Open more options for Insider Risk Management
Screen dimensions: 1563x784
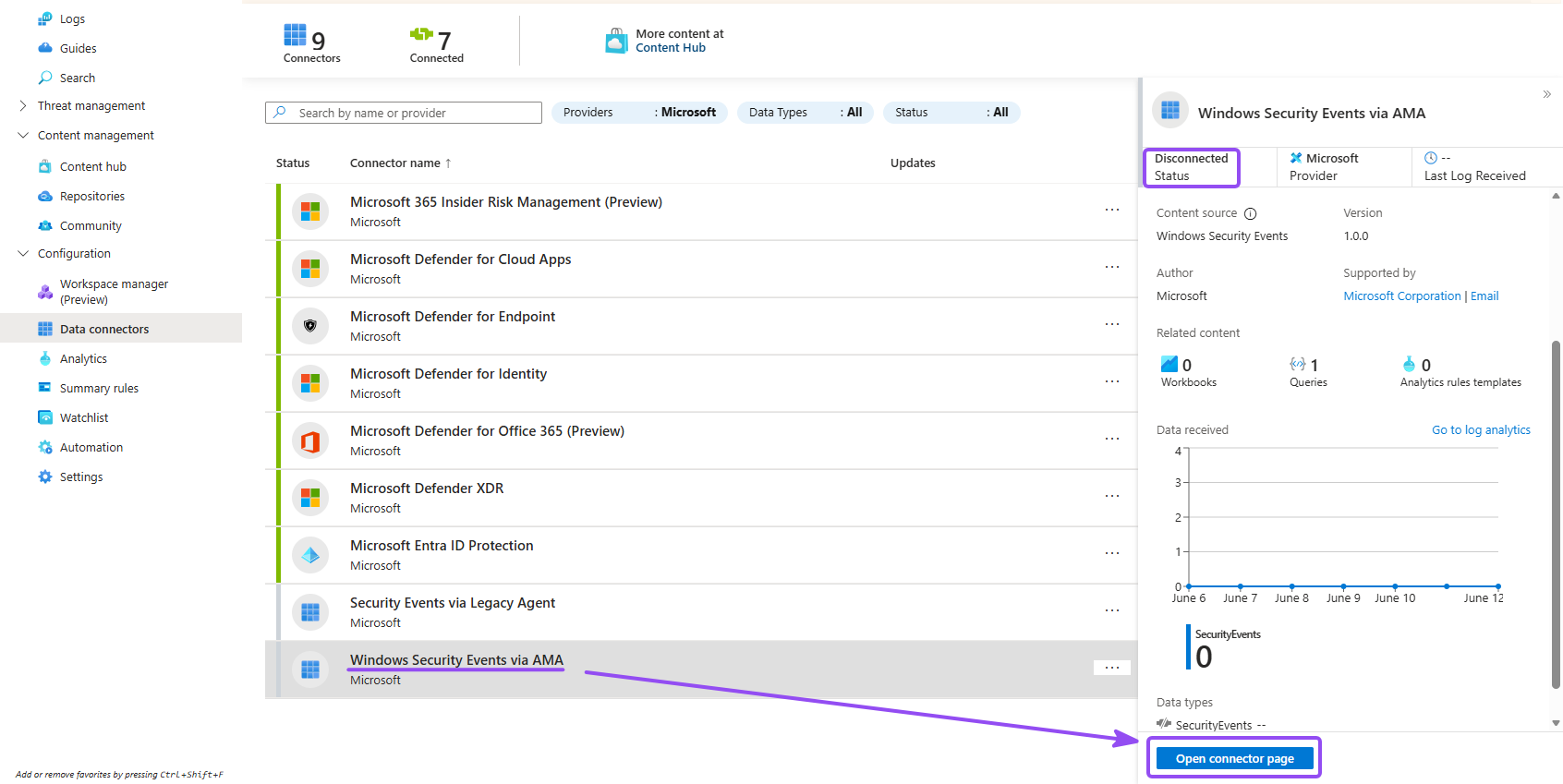[1112, 210]
